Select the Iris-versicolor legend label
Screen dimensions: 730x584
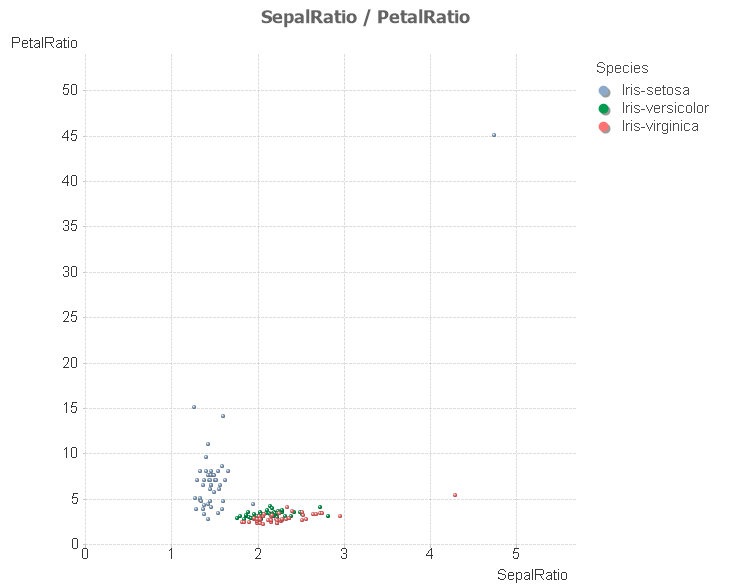click(x=665, y=108)
